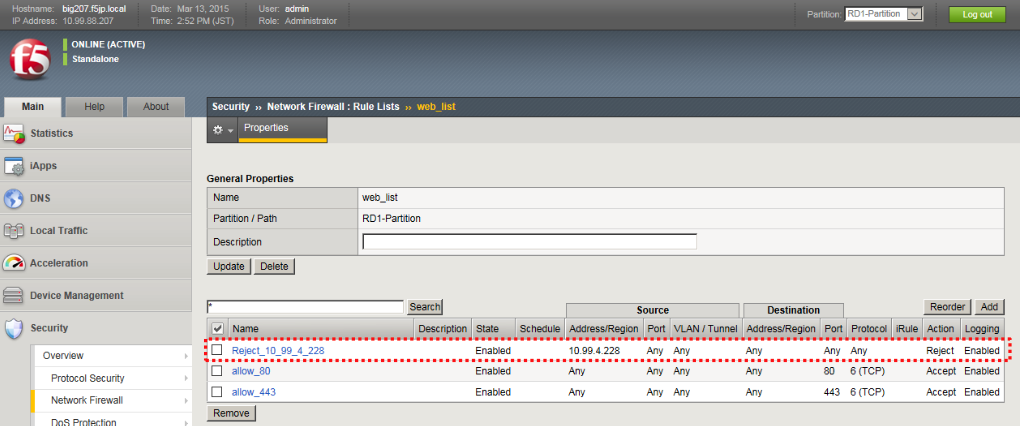Screen dimensions: 1020x426
Task: Open the gear settings menu
Action: pyautogui.click(x=222, y=130)
